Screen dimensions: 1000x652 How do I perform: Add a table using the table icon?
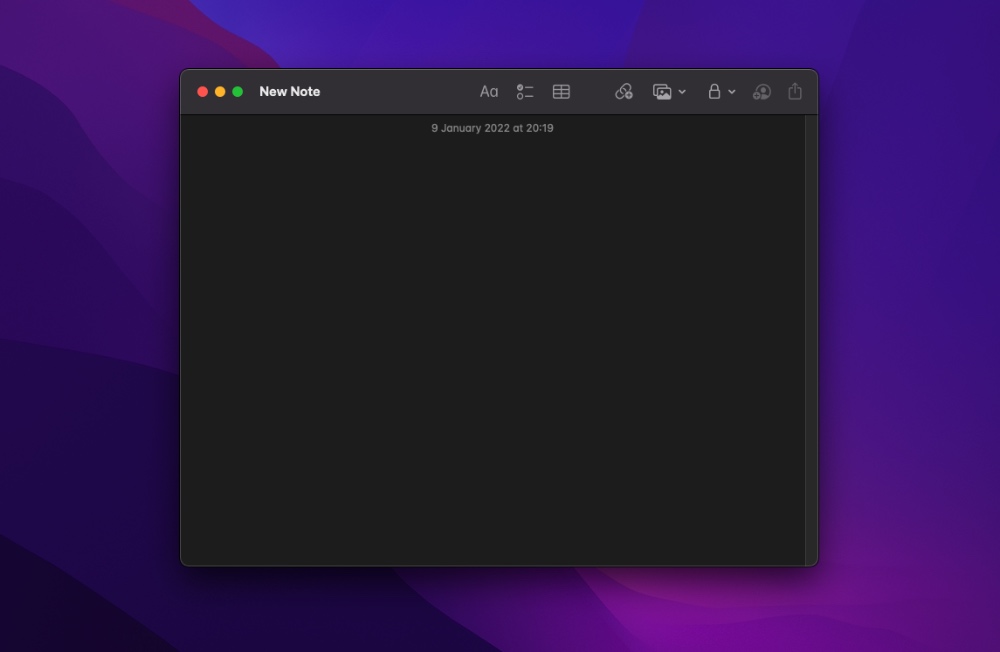click(x=561, y=92)
